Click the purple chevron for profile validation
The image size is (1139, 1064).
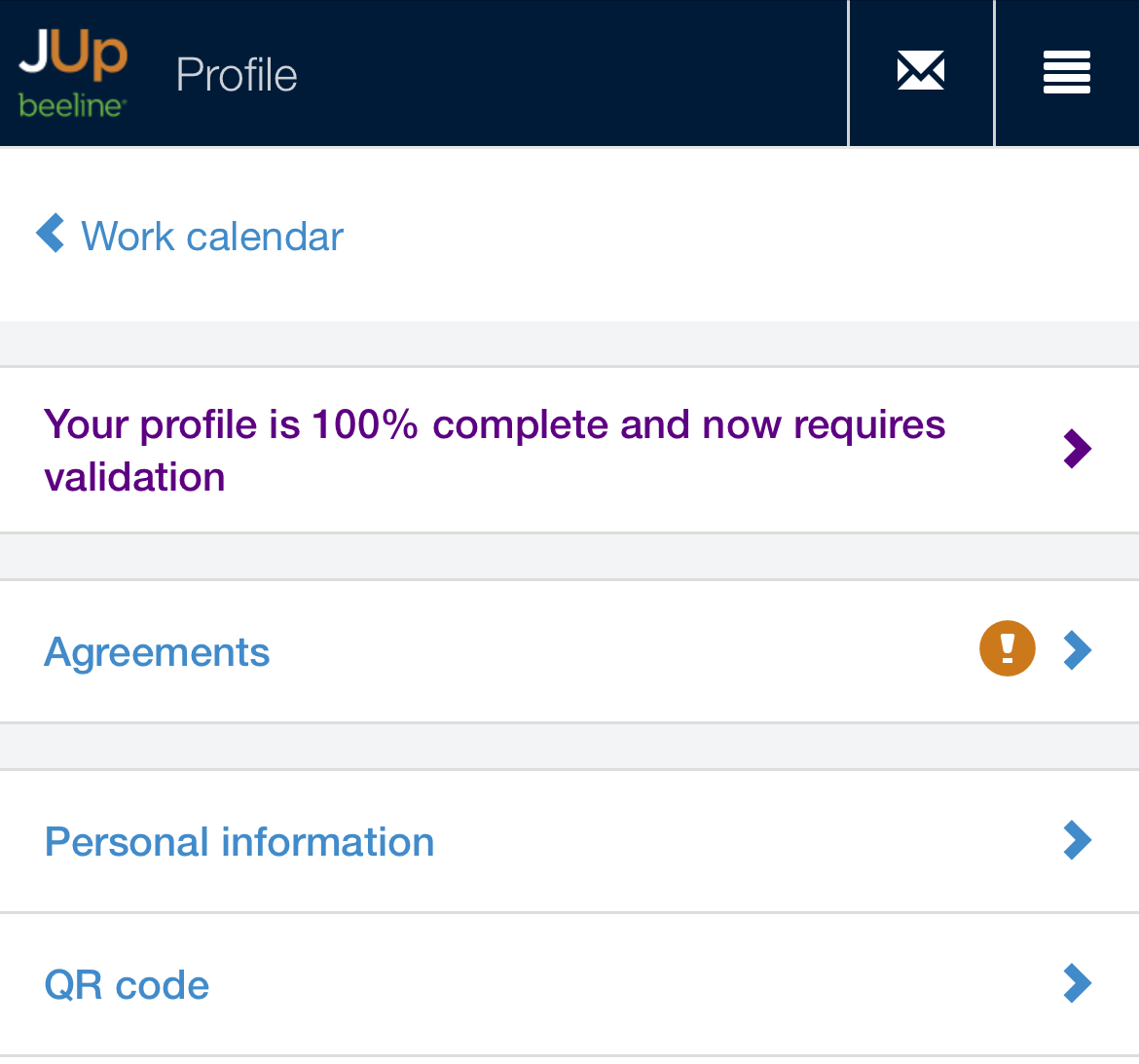pyautogui.click(x=1077, y=449)
